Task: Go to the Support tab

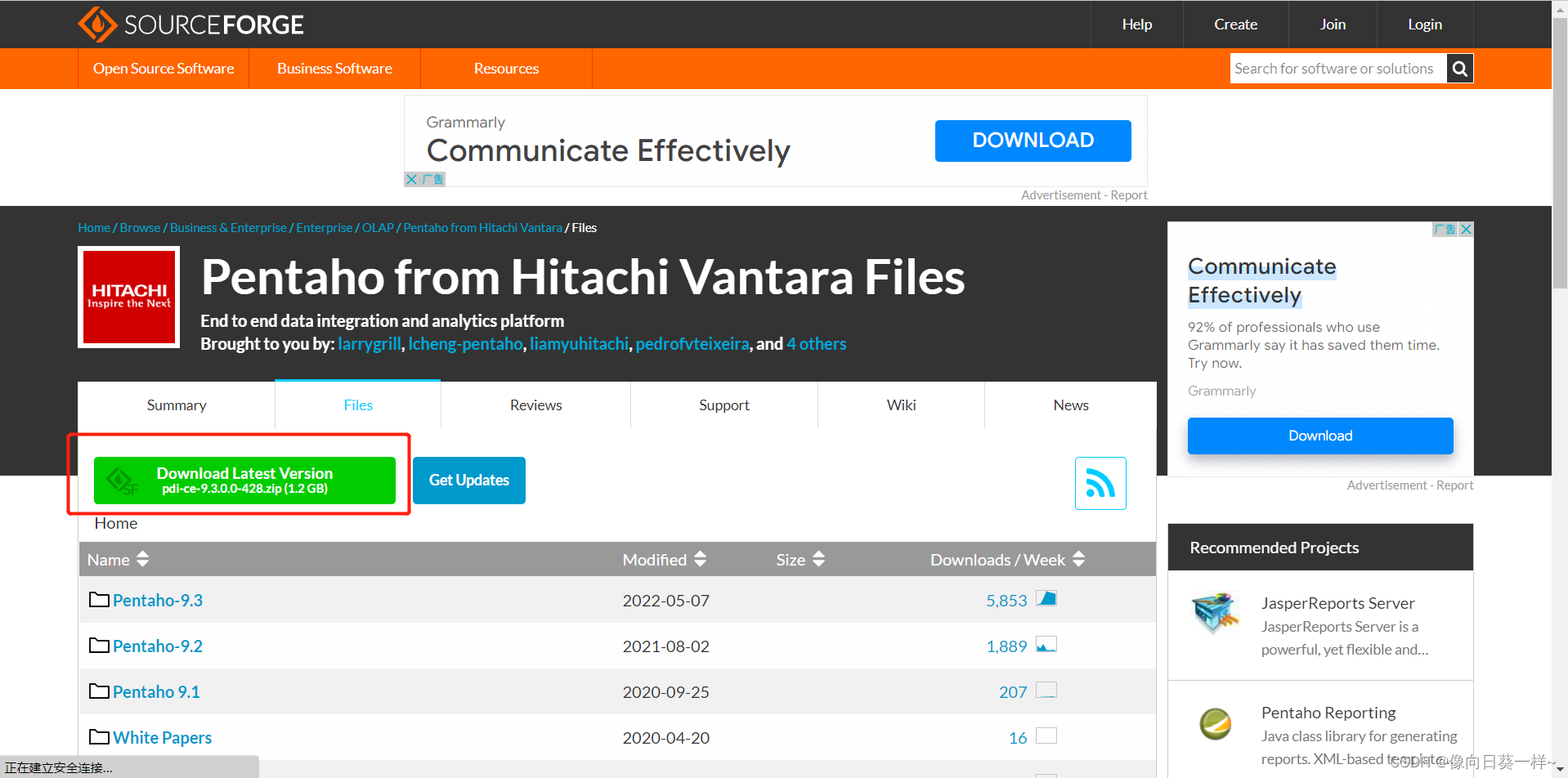Action: pyautogui.click(x=724, y=405)
